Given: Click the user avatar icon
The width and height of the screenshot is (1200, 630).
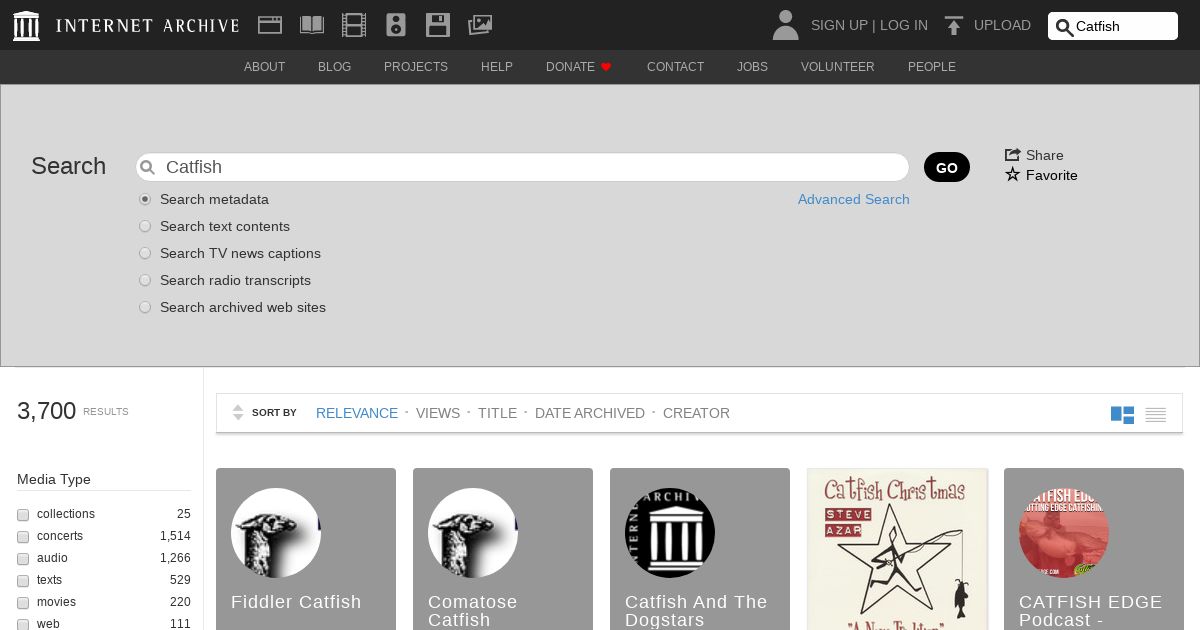Looking at the screenshot, I should click(x=786, y=25).
